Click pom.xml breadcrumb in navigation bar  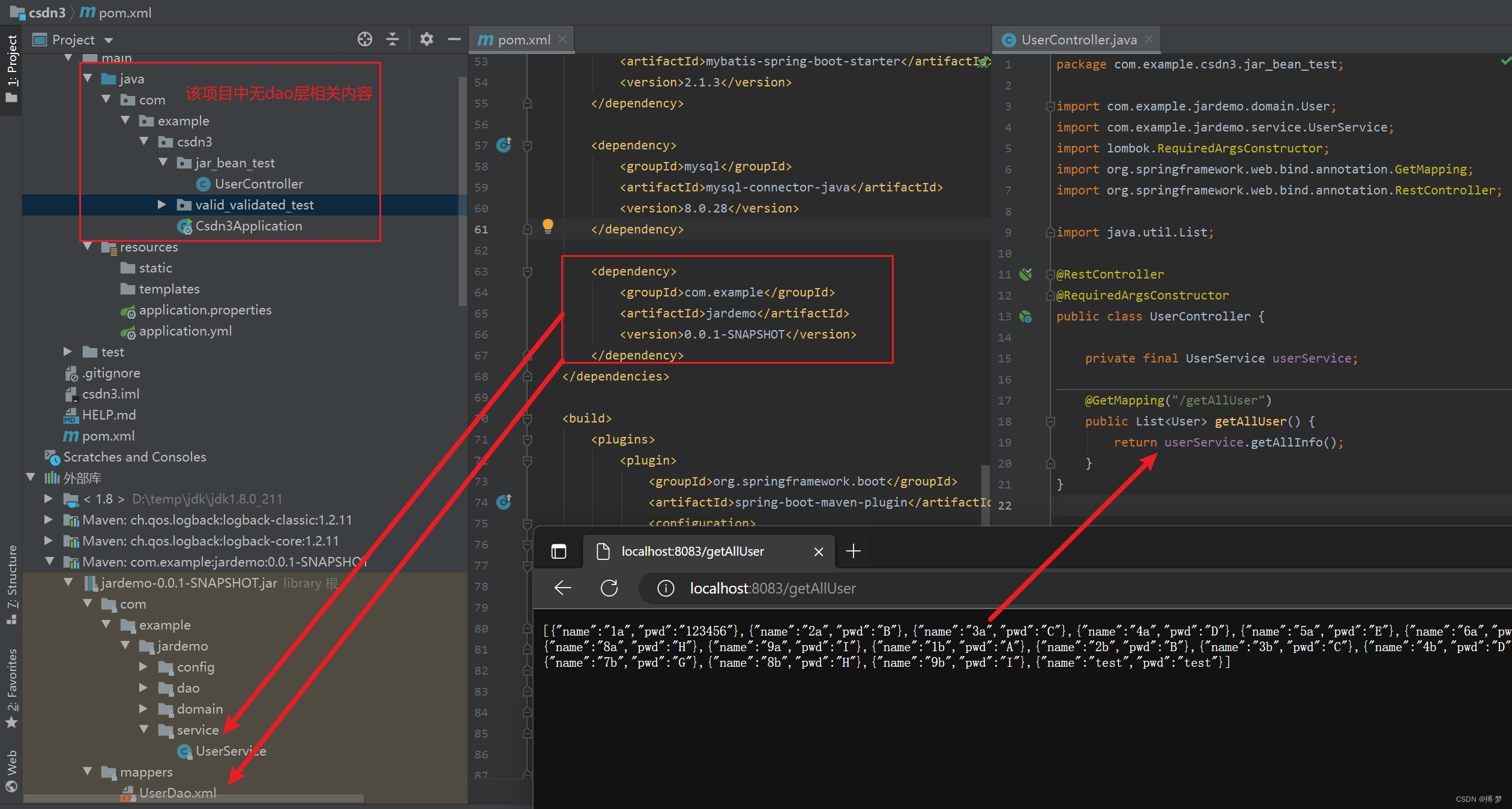116,12
